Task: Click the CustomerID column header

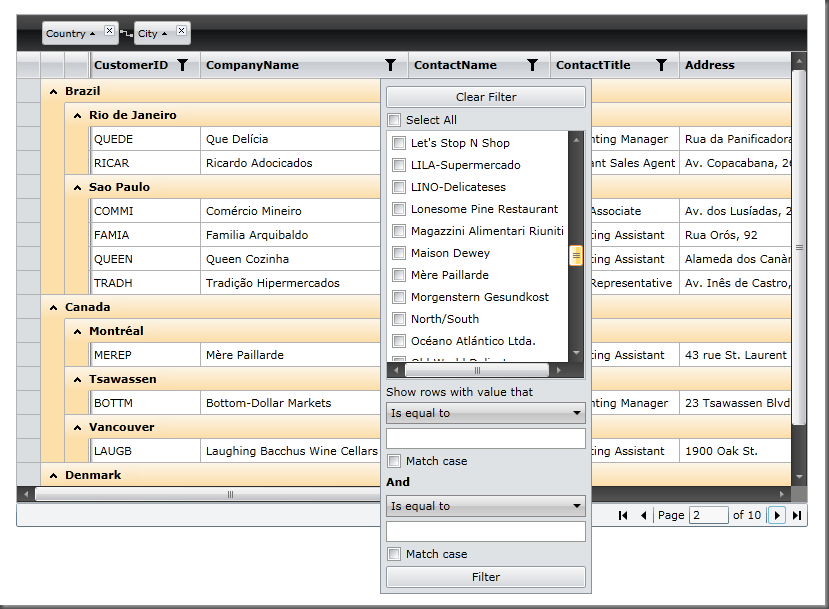Action: (144, 65)
